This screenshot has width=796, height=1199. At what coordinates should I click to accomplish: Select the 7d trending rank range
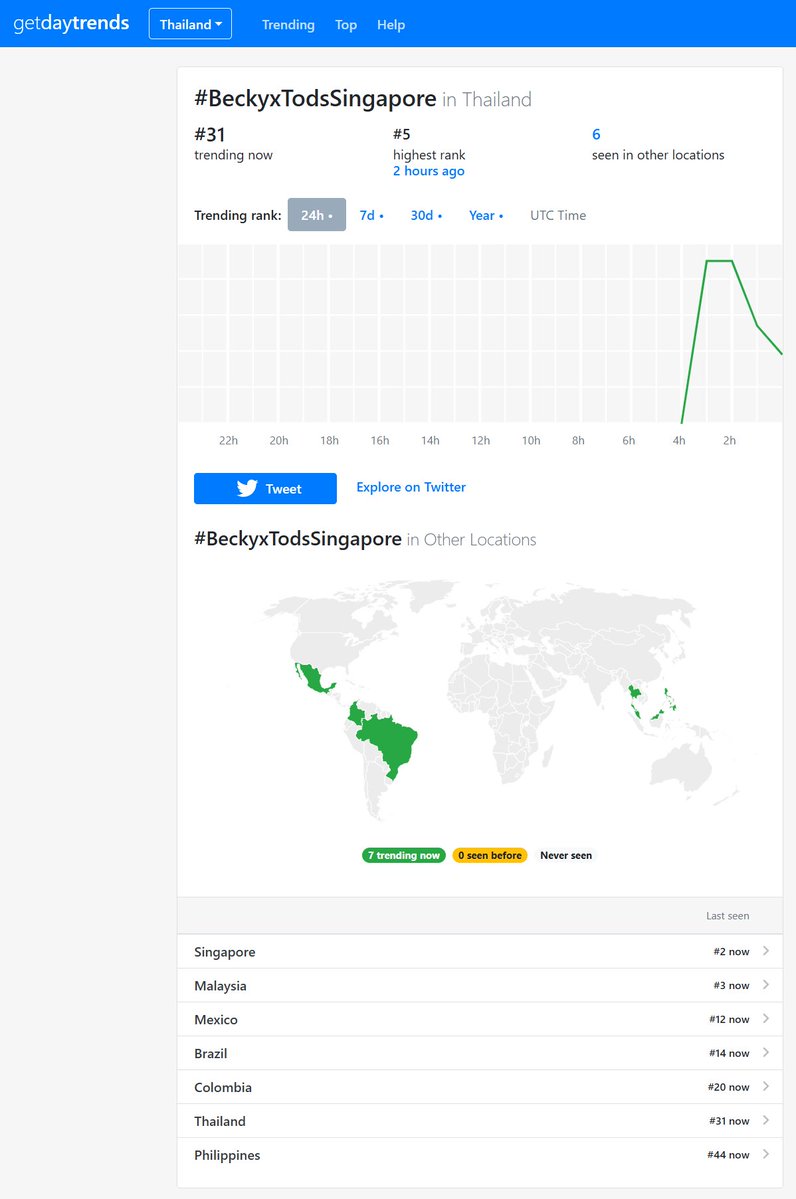pos(372,215)
